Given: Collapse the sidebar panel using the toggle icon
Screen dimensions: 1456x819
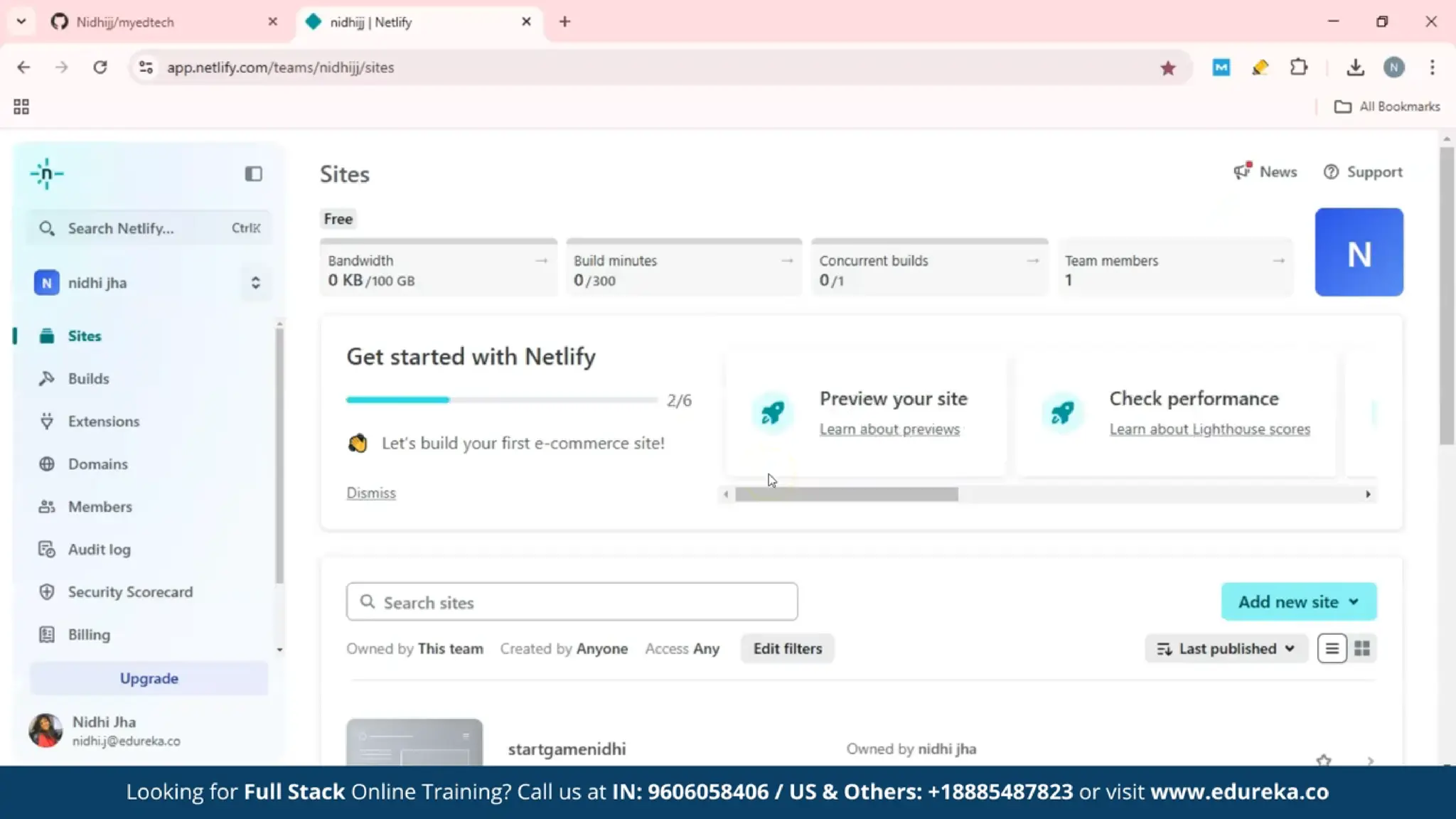Looking at the screenshot, I should coord(254,174).
